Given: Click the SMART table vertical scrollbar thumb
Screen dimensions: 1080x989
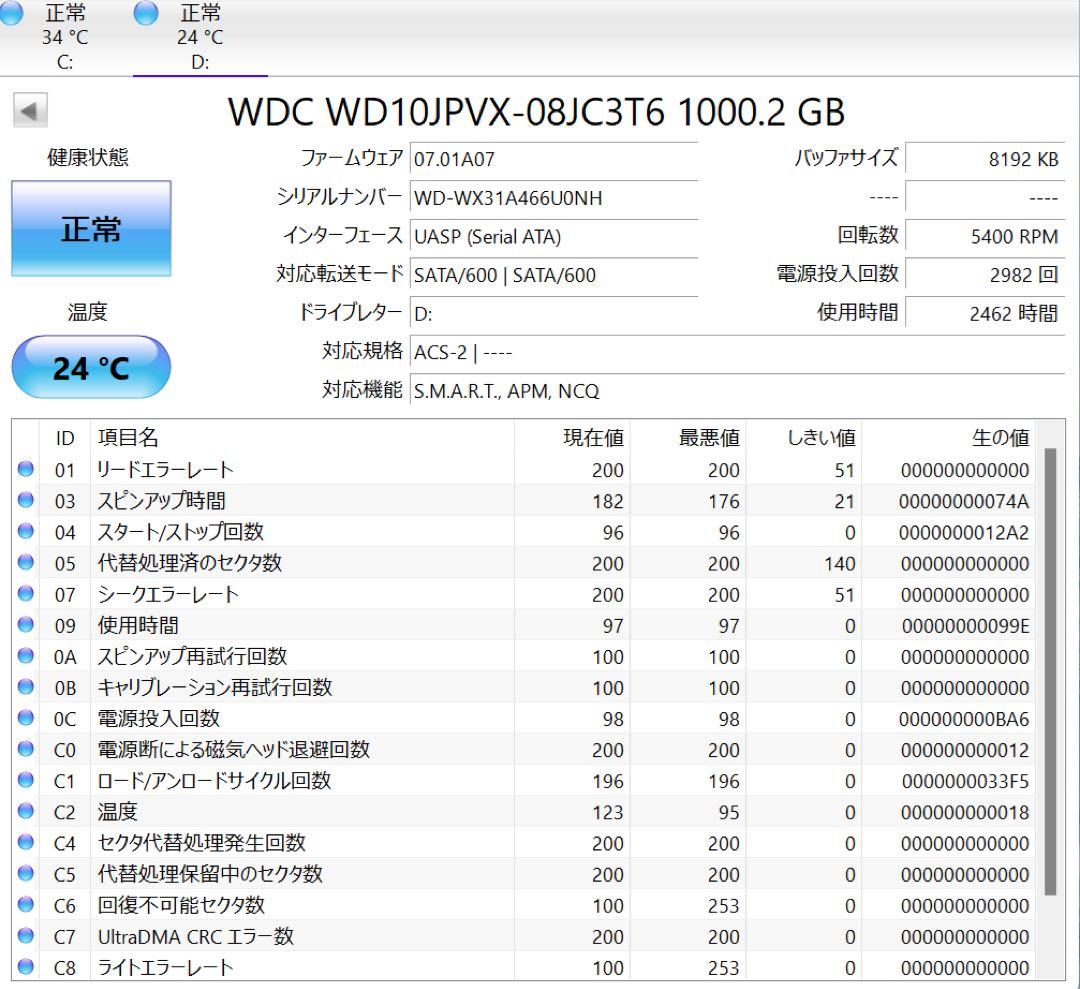Looking at the screenshot, I should click(x=1050, y=672).
